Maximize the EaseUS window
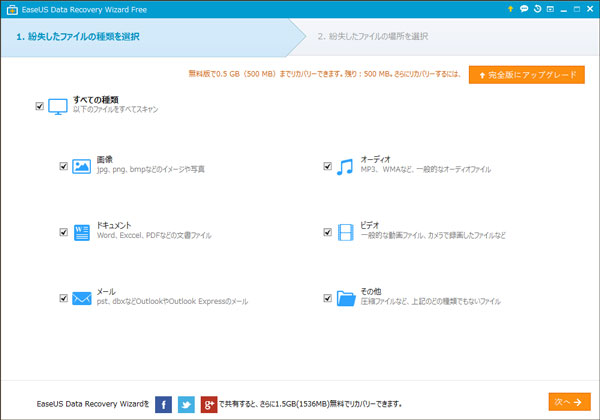600x420 pixels. [x=577, y=9]
